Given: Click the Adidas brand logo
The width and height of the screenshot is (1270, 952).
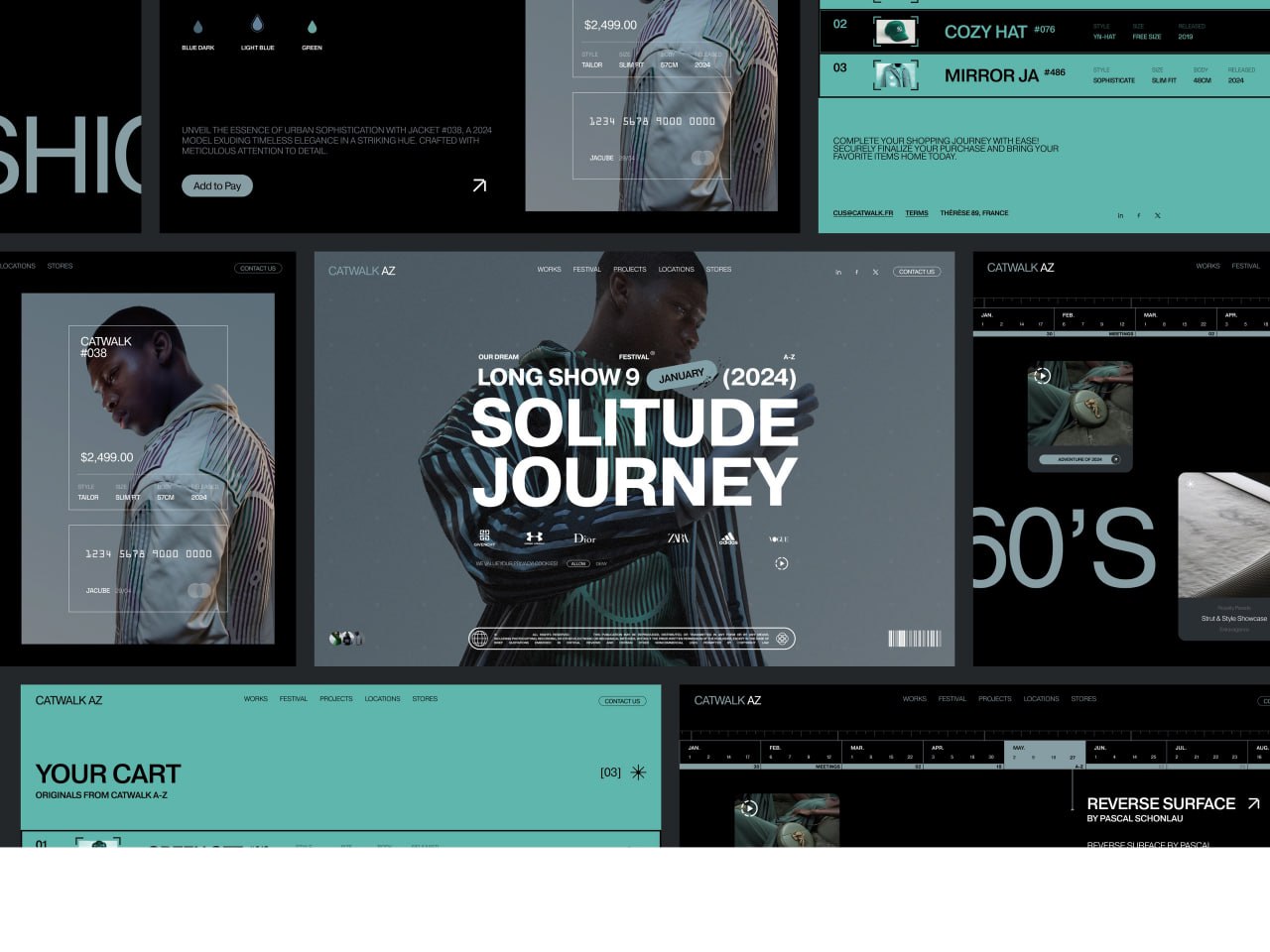Looking at the screenshot, I should [728, 539].
